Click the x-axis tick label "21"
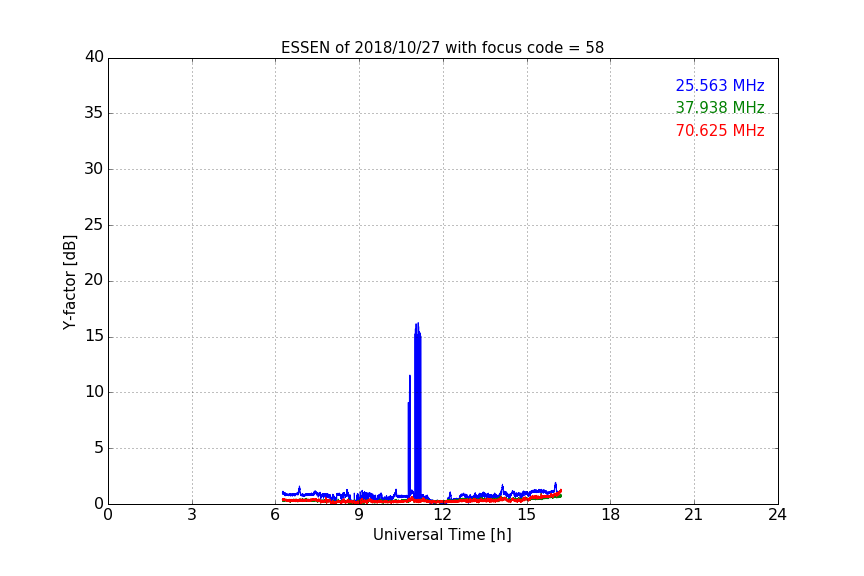The height and width of the screenshot is (576, 864). (694, 515)
